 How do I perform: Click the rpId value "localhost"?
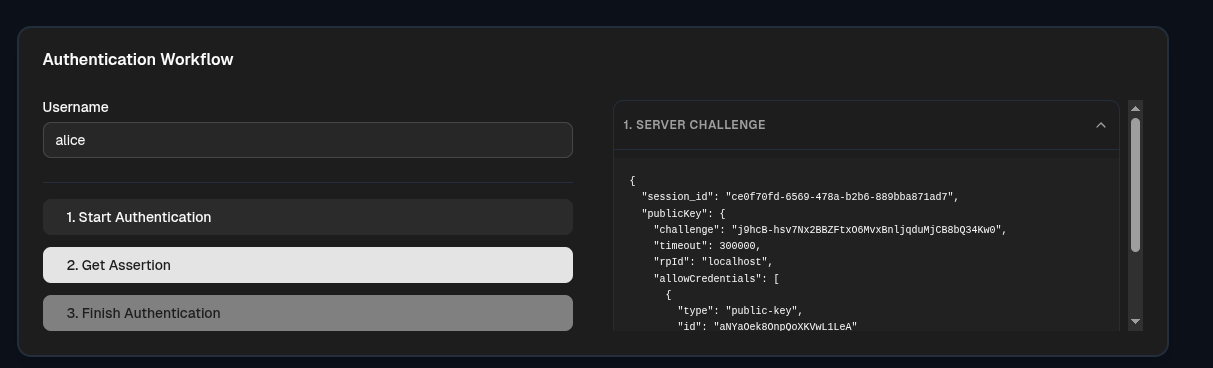coord(734,262)
